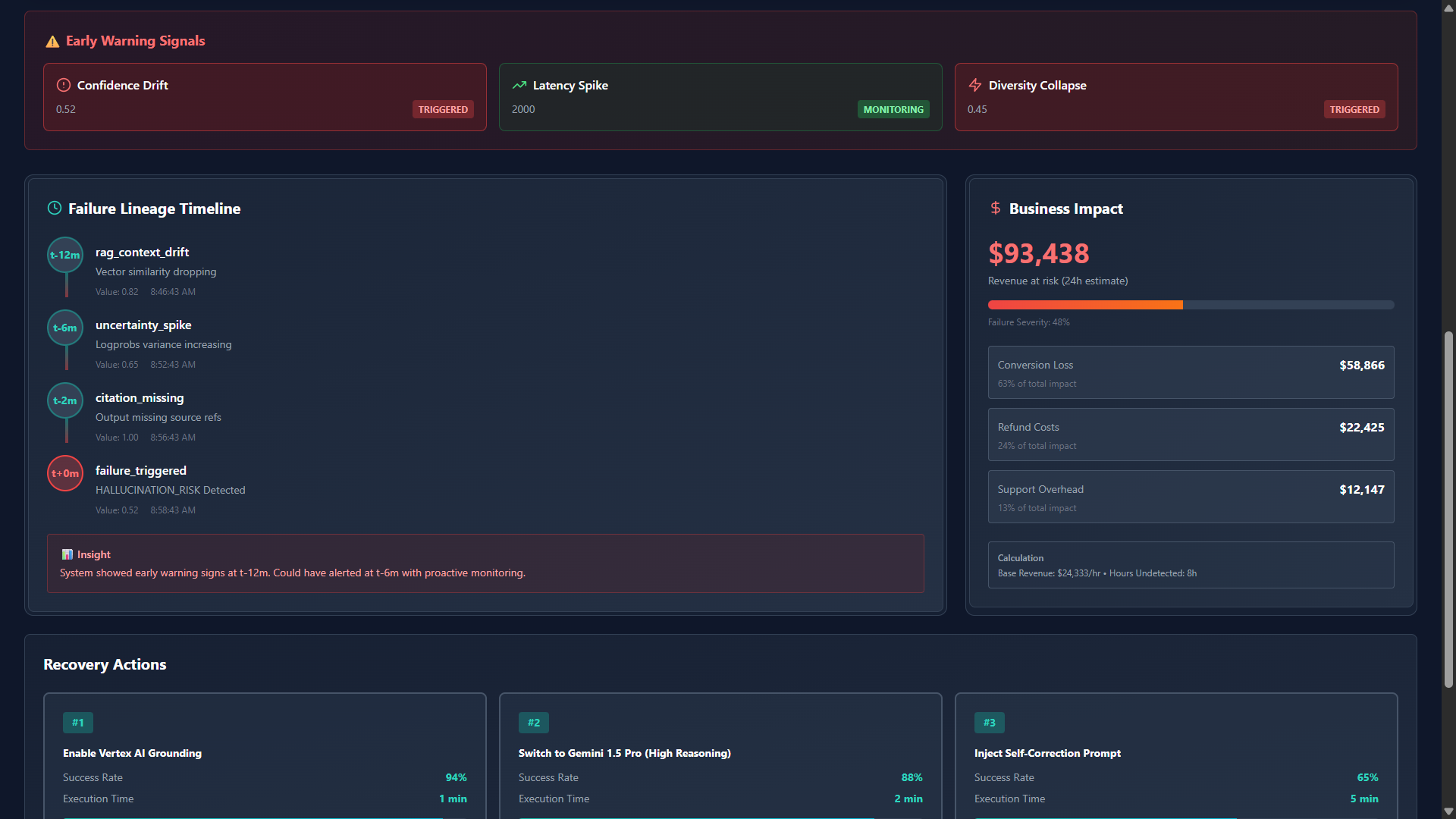Open the Refund Costs impact row

1191,435
